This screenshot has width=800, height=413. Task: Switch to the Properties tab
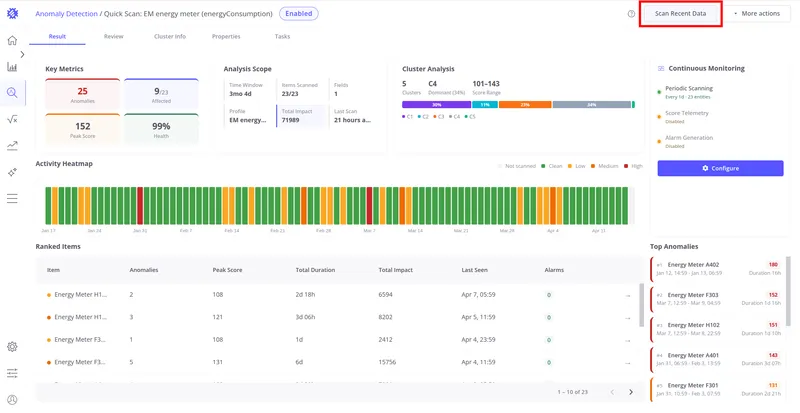[226, 36]
